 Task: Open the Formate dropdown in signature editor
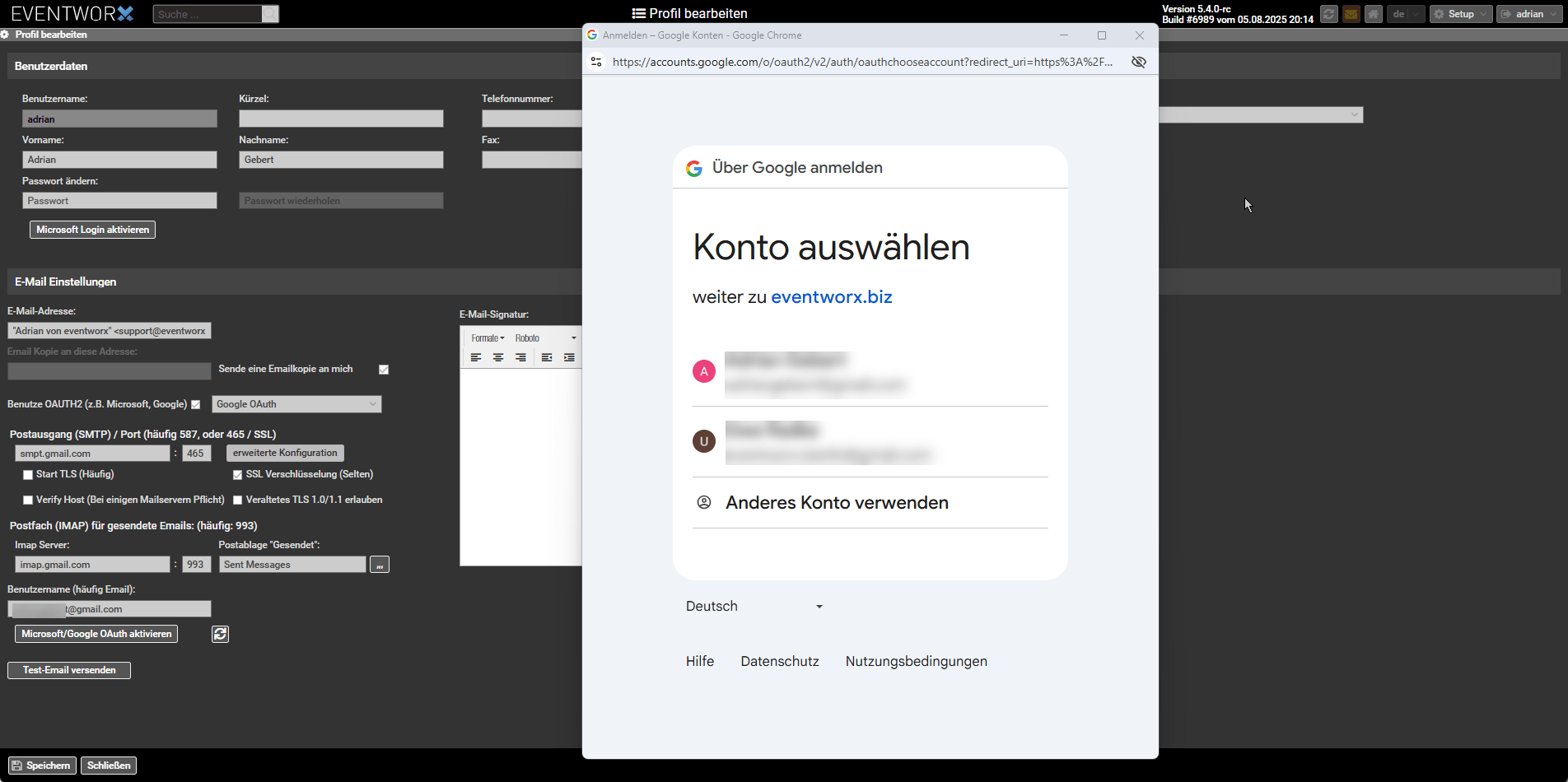click(488, 338)
